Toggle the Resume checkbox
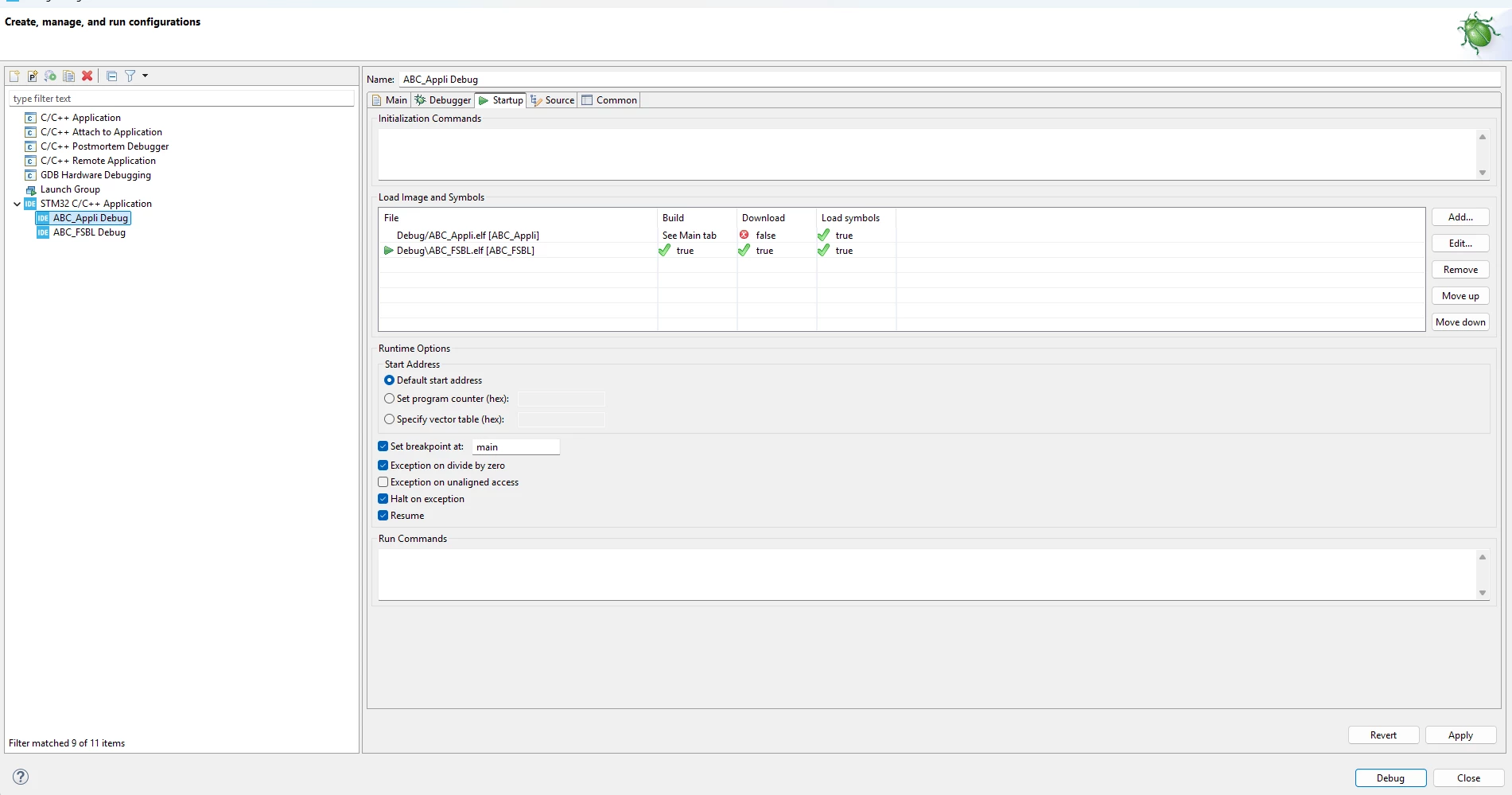The height and width of the screenshot is (795, 1512). [383, 516]
